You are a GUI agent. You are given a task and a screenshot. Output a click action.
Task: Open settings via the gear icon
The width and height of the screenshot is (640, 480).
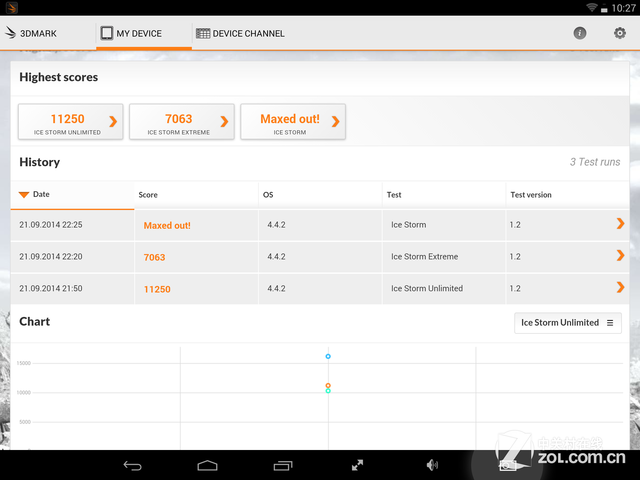point(620,33)
